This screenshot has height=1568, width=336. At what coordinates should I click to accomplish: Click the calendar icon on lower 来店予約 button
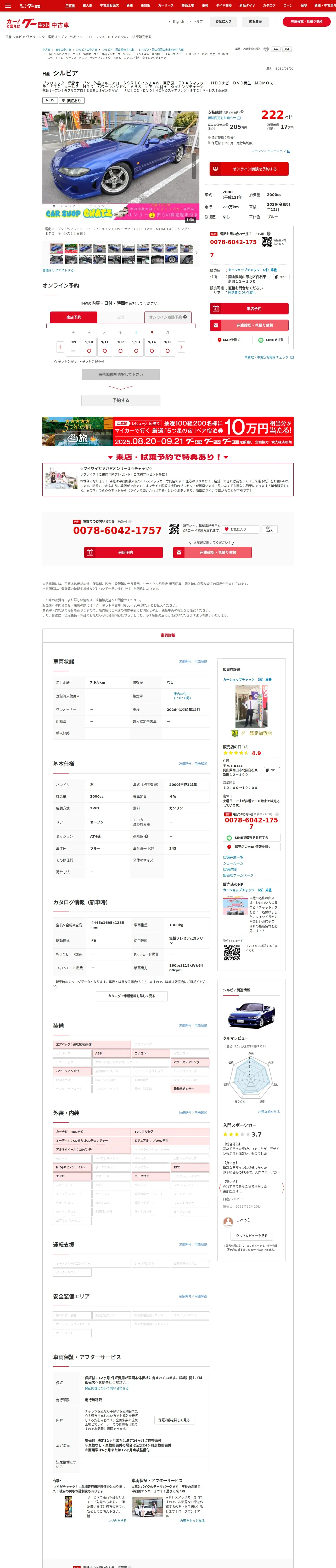coord(90,553)
